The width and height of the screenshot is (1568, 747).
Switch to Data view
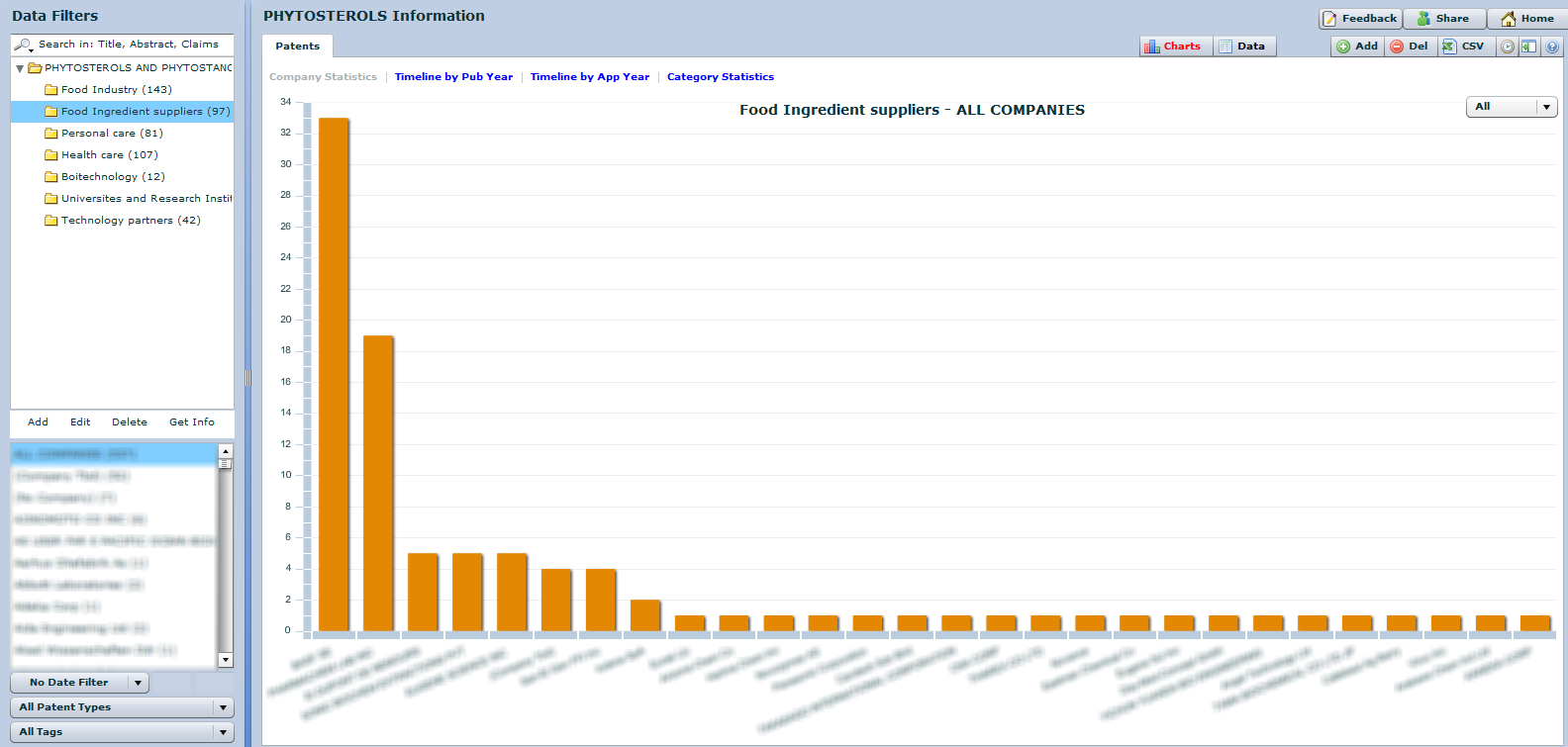coord(1242,47)
